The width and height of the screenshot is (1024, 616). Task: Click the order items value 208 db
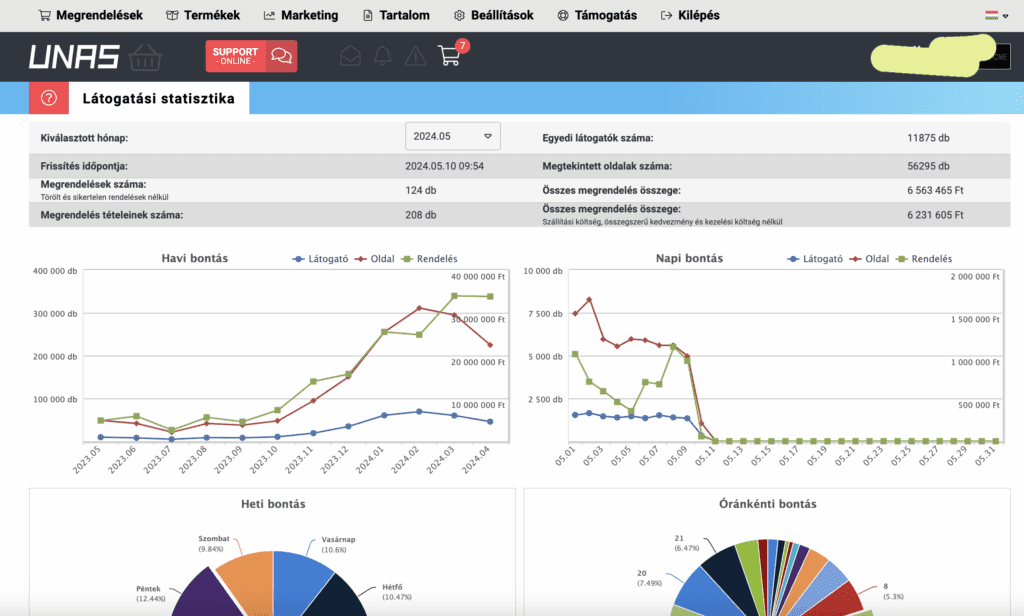(x=421, y=215)
